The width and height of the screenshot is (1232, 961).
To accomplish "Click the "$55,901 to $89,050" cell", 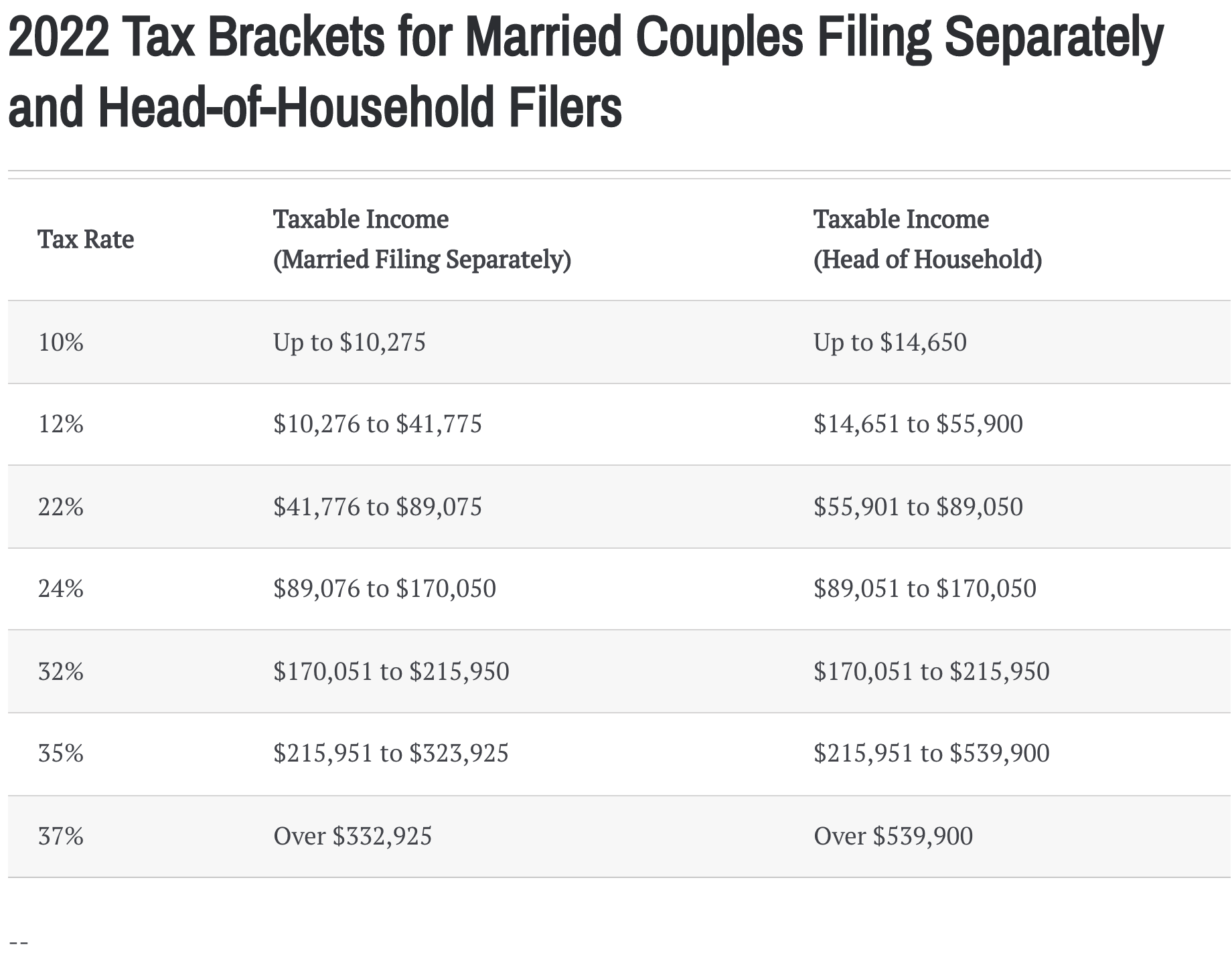I will pos(918,507).
